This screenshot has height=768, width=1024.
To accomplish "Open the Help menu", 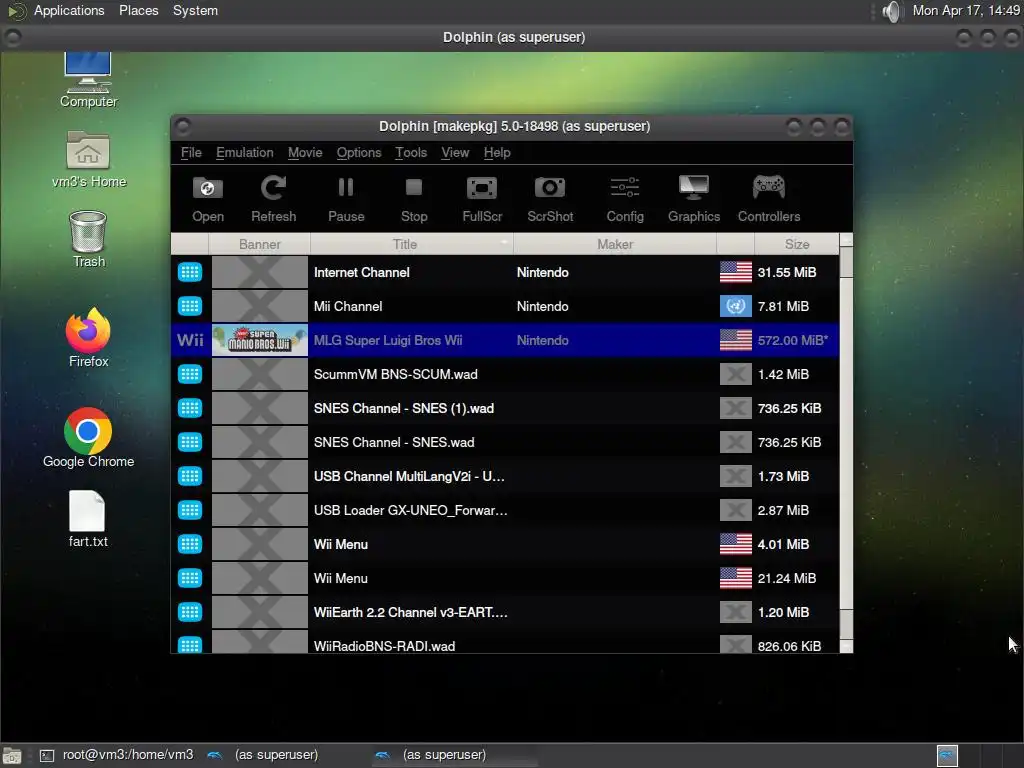I will (x=497, y=152).
